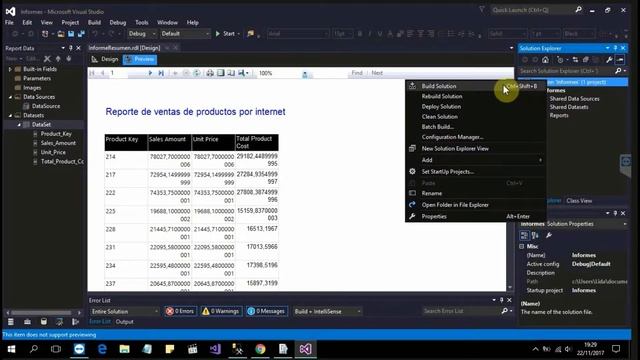Open Configuration Manager from context menu
The width and height of the screenshot is (640, 360).
click(x=476, y=137)
